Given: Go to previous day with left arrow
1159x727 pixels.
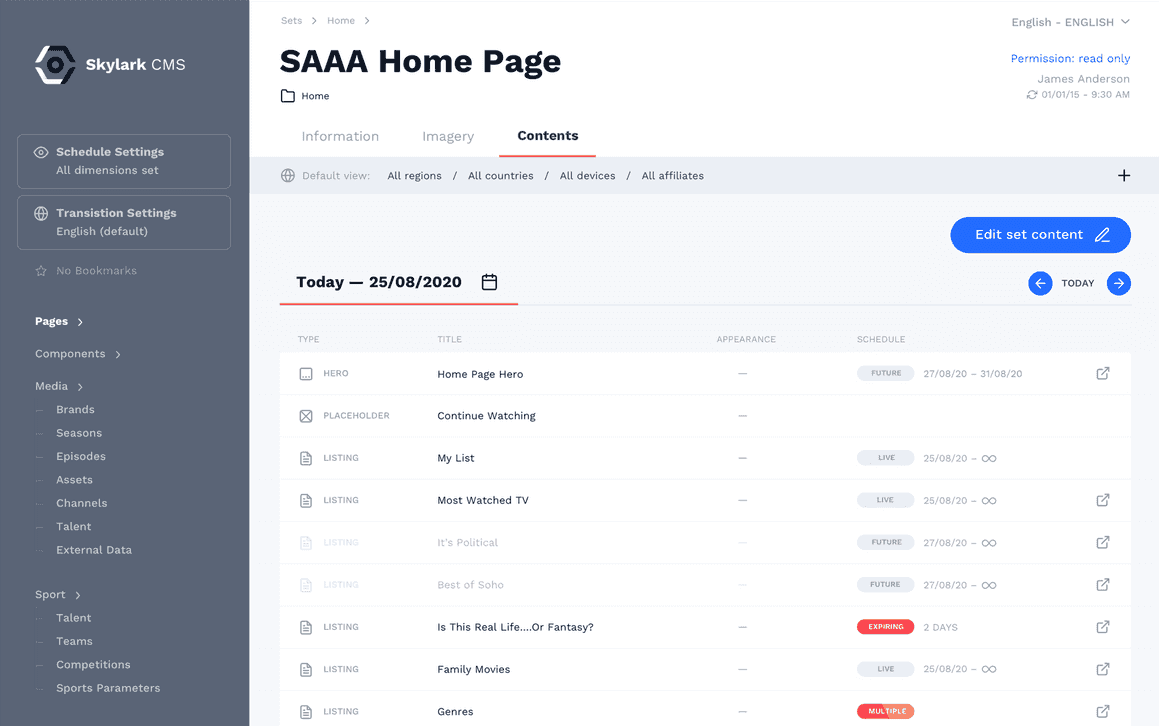Looking at the screenshot, I should 1040,283.
